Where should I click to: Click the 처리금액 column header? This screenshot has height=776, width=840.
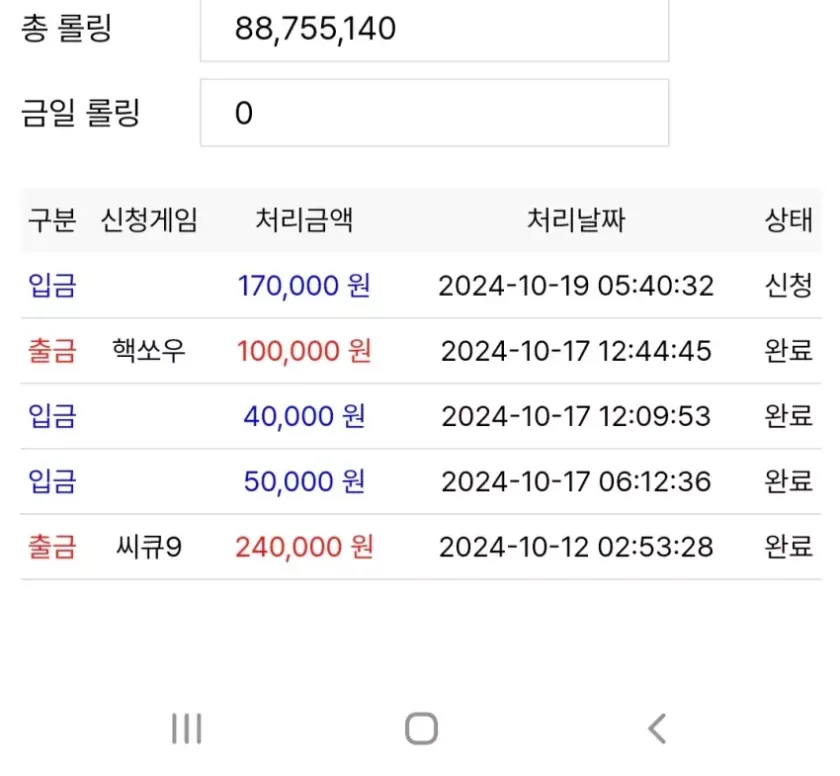pyautogui.click(x=304, y=221)
